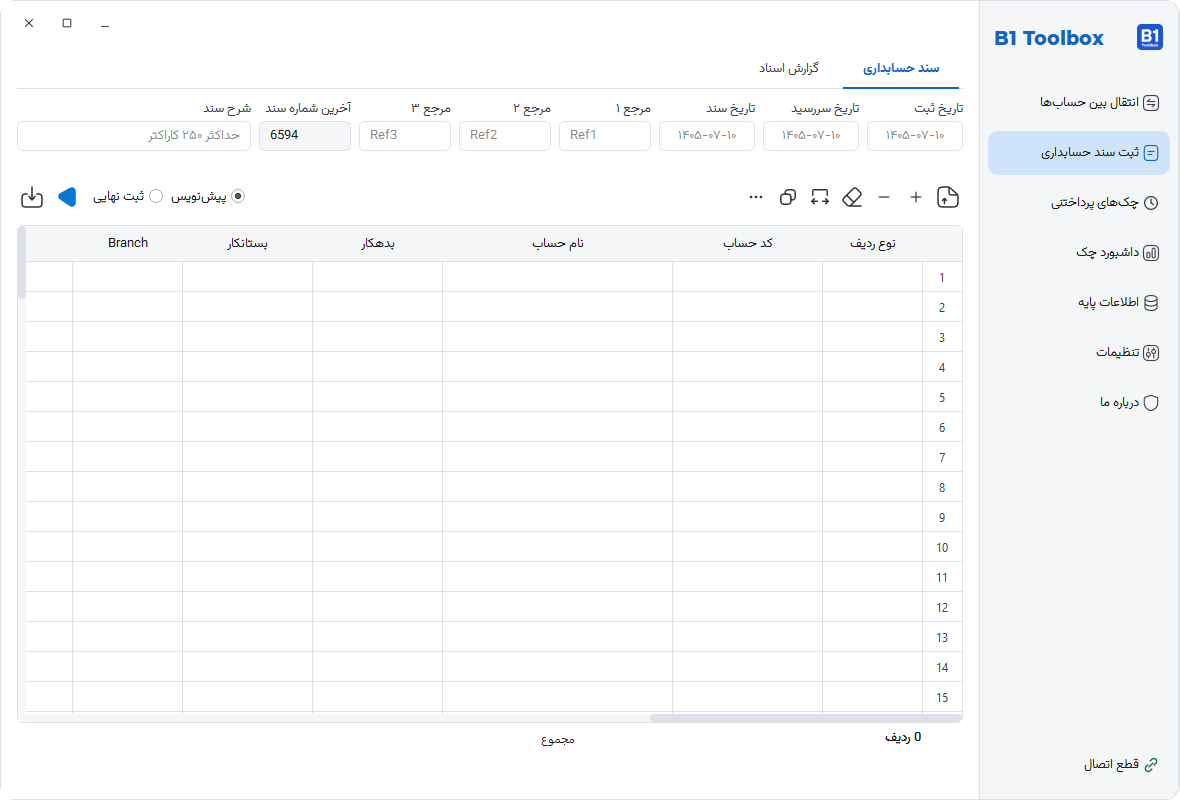This screenshot has width=1180, height=800.
Task: Click the download tray icon
Action: click(32, 197)
